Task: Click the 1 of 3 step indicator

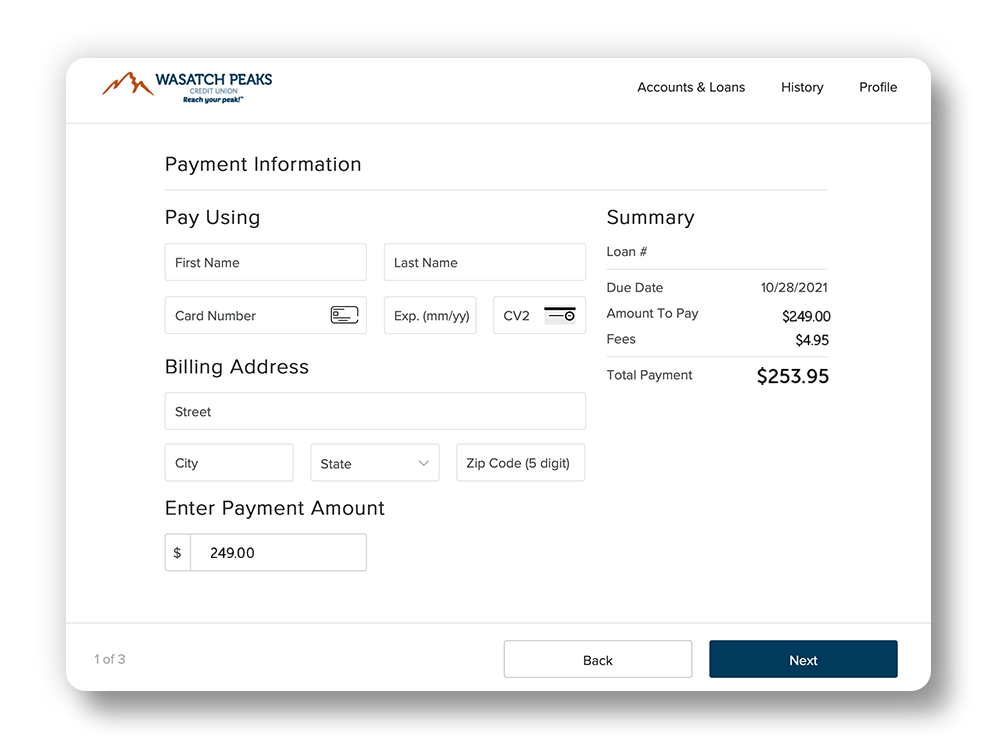Action: [x=109, y=659]
